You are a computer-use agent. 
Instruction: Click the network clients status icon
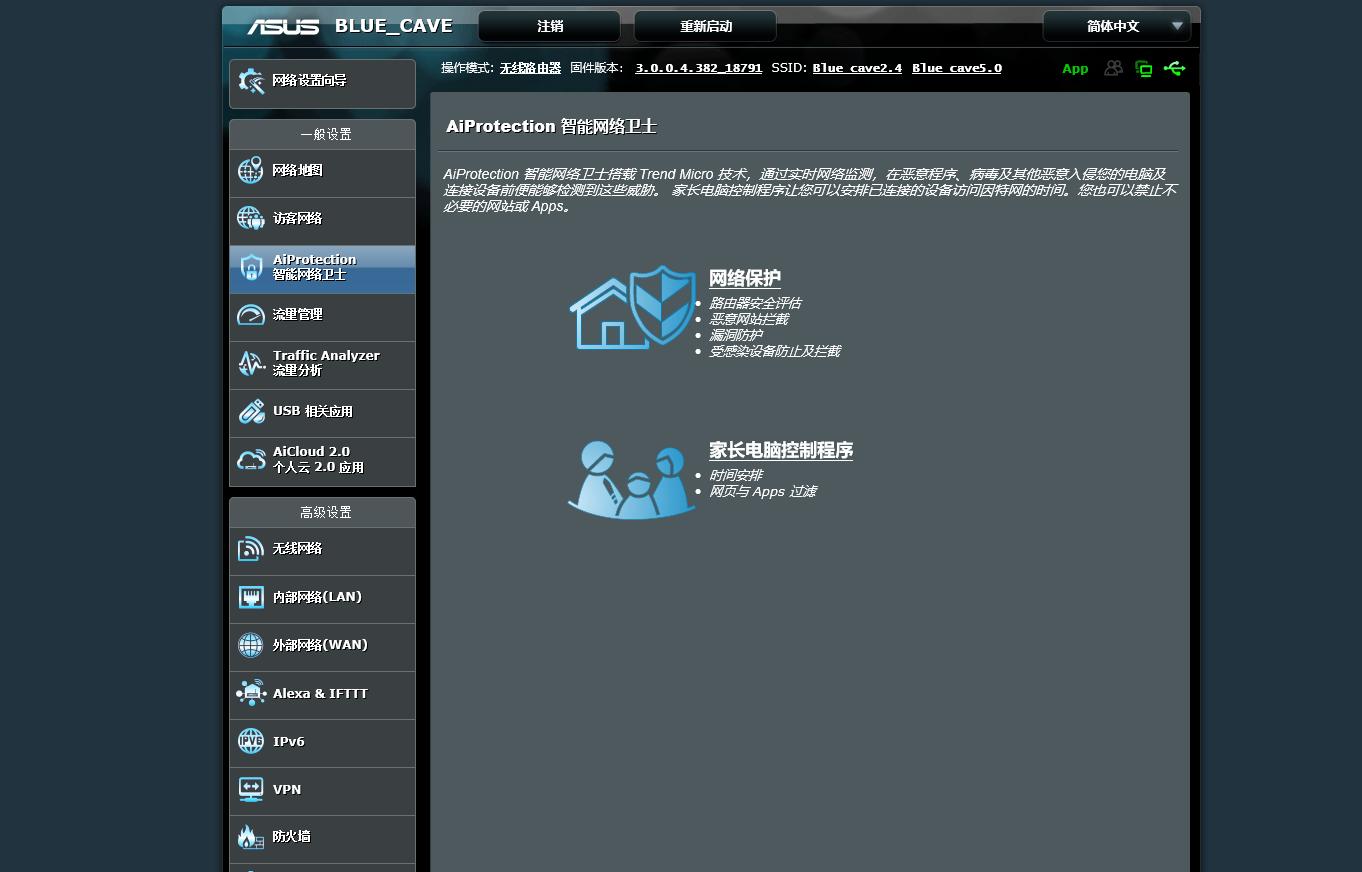point(1144,68)
